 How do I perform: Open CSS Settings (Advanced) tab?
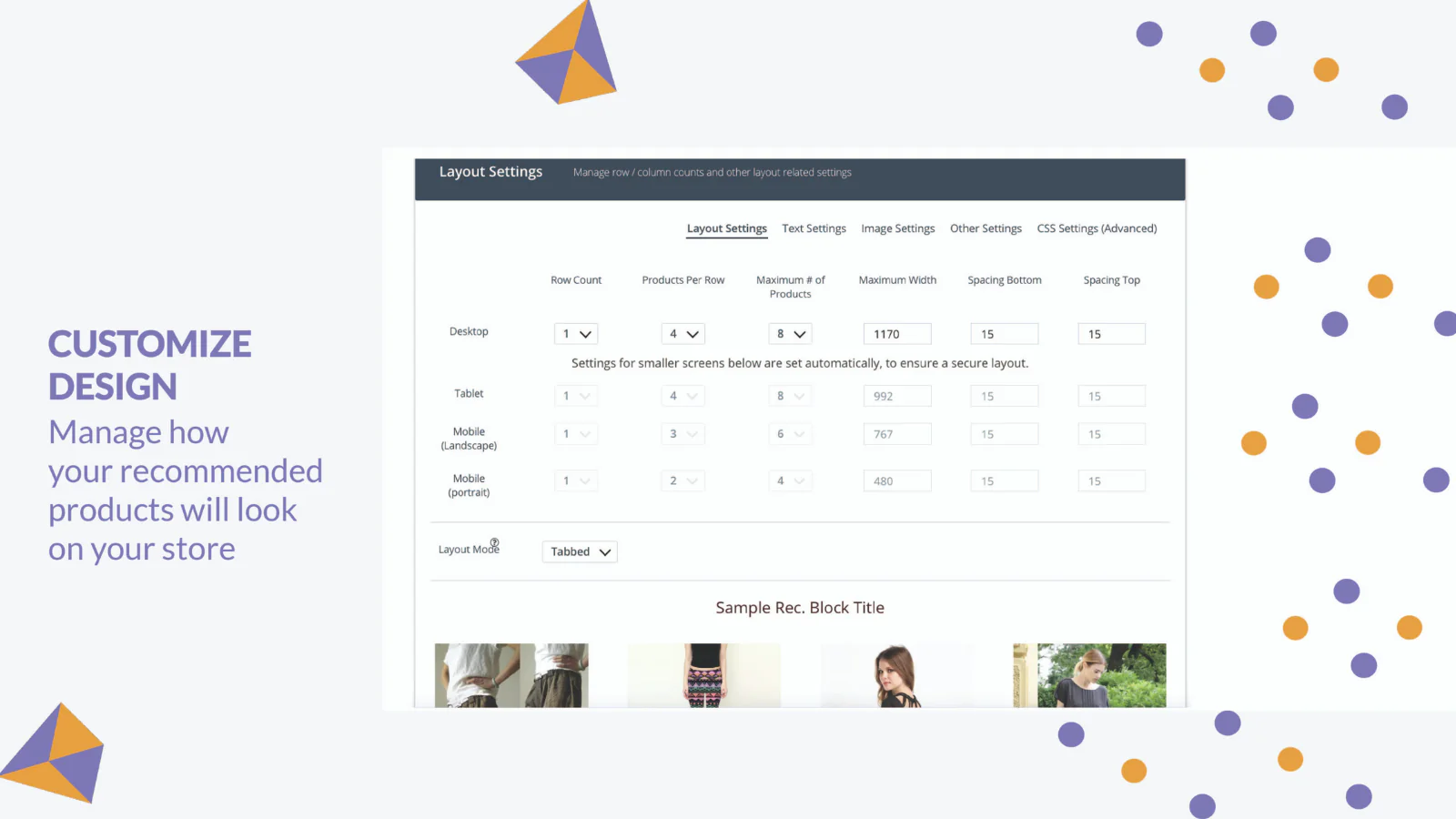[1097, 228]
